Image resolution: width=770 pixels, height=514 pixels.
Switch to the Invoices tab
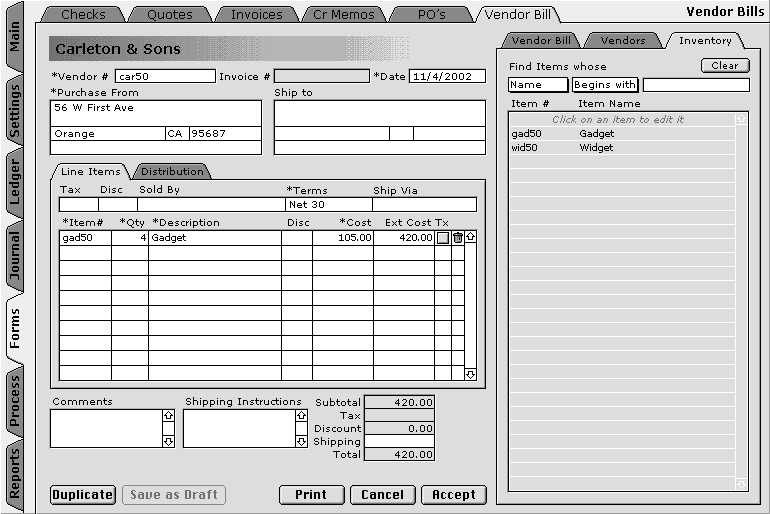(257, 15)
